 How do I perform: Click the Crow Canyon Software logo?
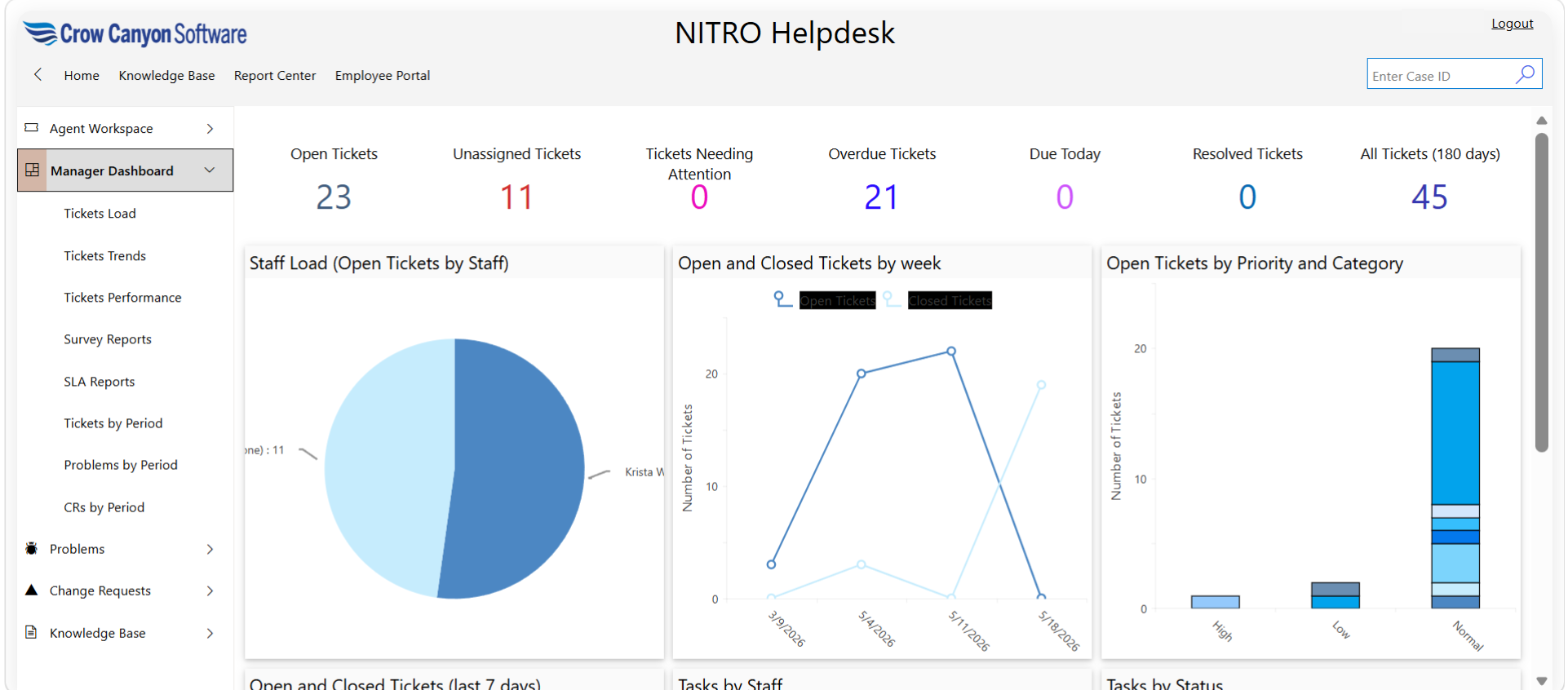(135, 33)
